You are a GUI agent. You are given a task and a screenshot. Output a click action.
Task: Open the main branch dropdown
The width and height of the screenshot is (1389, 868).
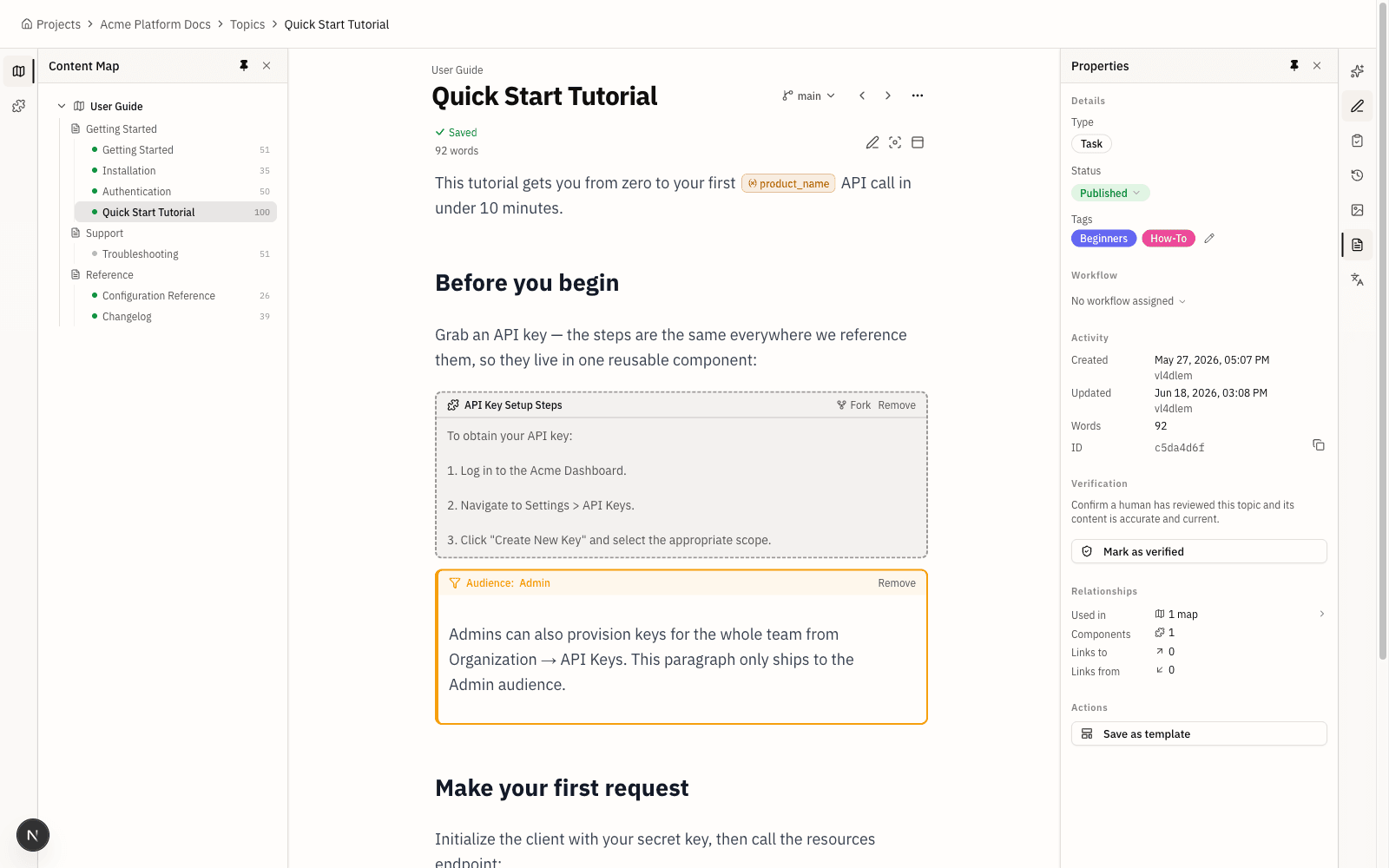point(808,95)
